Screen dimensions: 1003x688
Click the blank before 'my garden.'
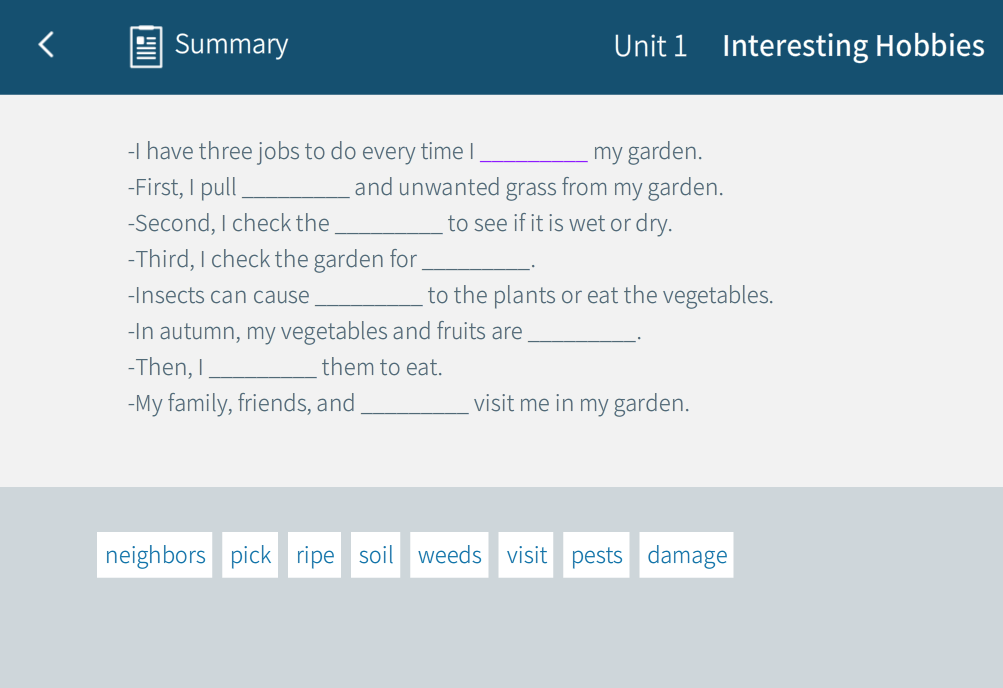(x=534, y=153)
